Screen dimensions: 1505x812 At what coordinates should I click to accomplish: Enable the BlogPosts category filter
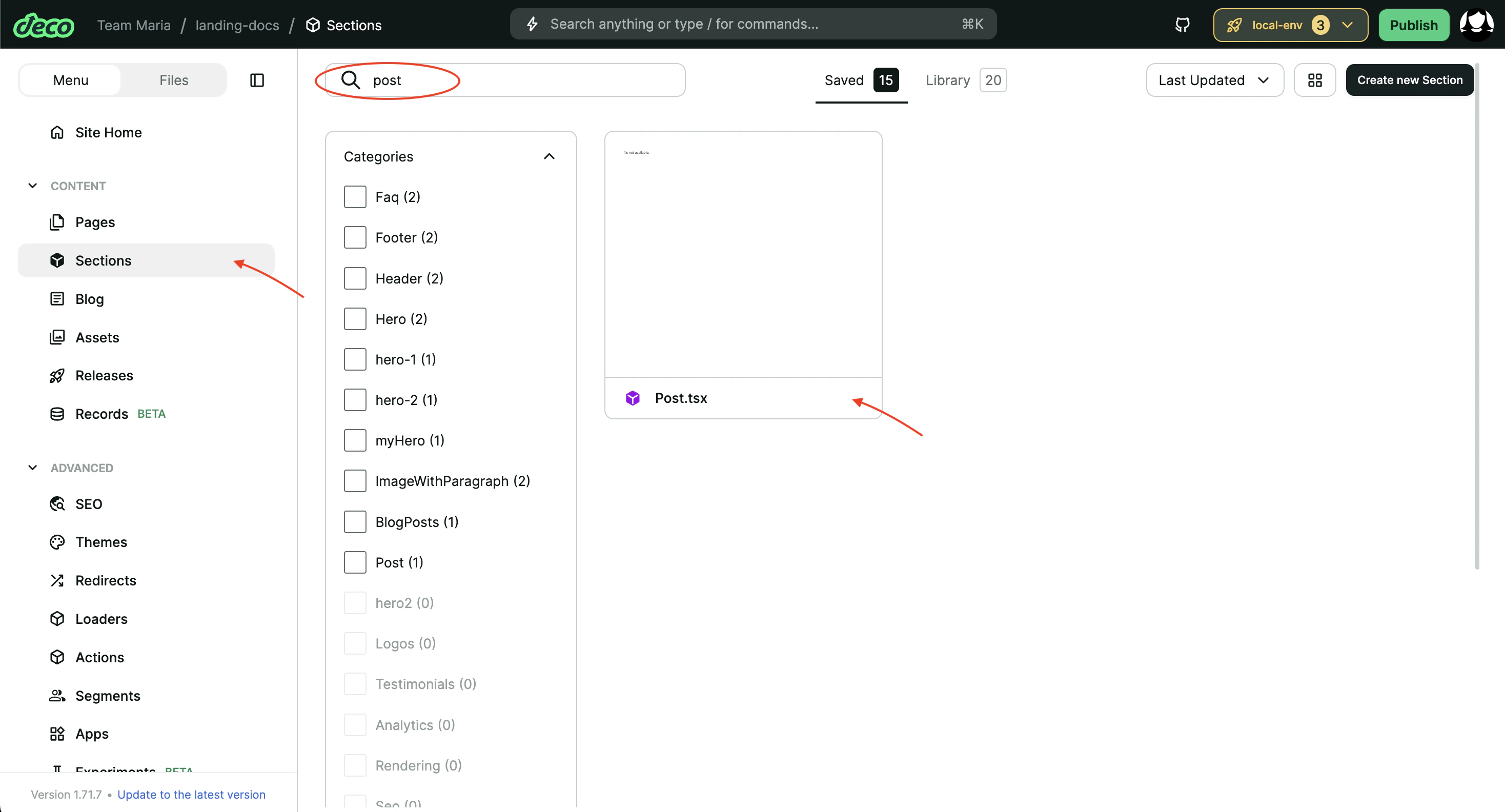tap(355, 522)
